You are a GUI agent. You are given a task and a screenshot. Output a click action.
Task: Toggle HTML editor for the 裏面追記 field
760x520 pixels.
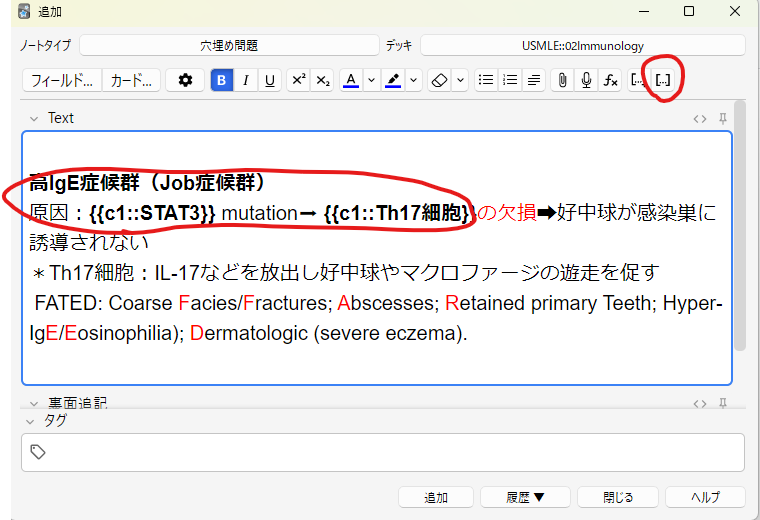point(699,403)
